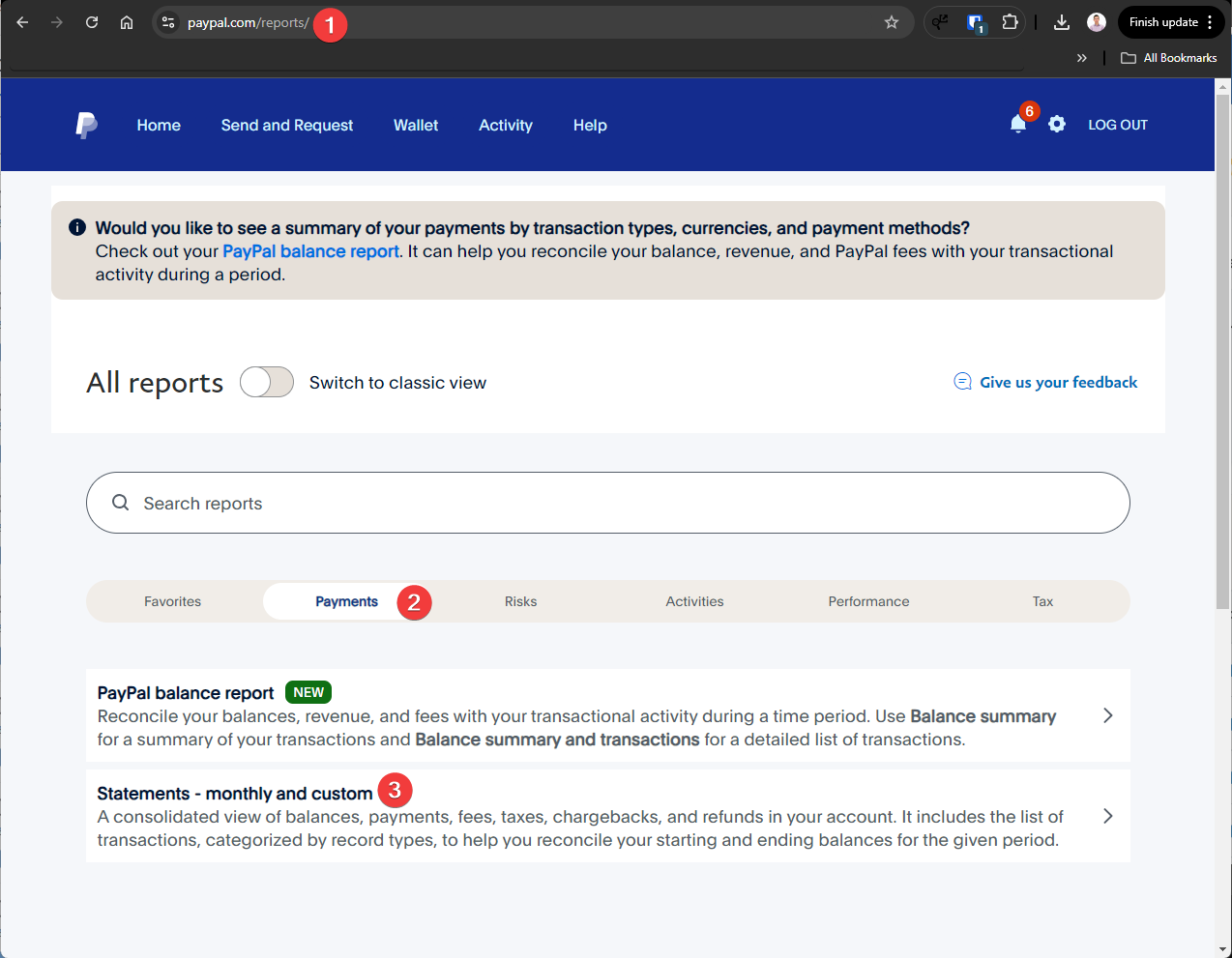Open account settings gear icon
The height and width of the screenshot is (958, 1232).
1057,124
